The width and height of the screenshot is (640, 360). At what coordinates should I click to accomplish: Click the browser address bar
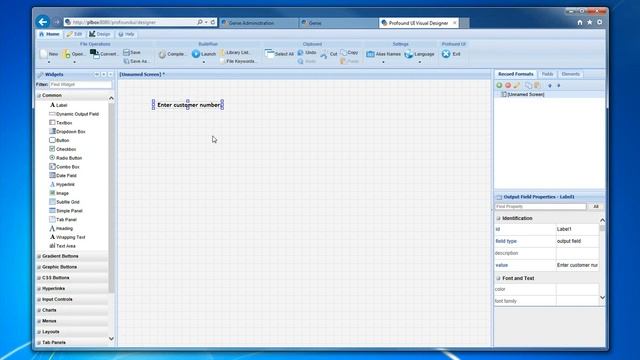(x=132, y=22)
